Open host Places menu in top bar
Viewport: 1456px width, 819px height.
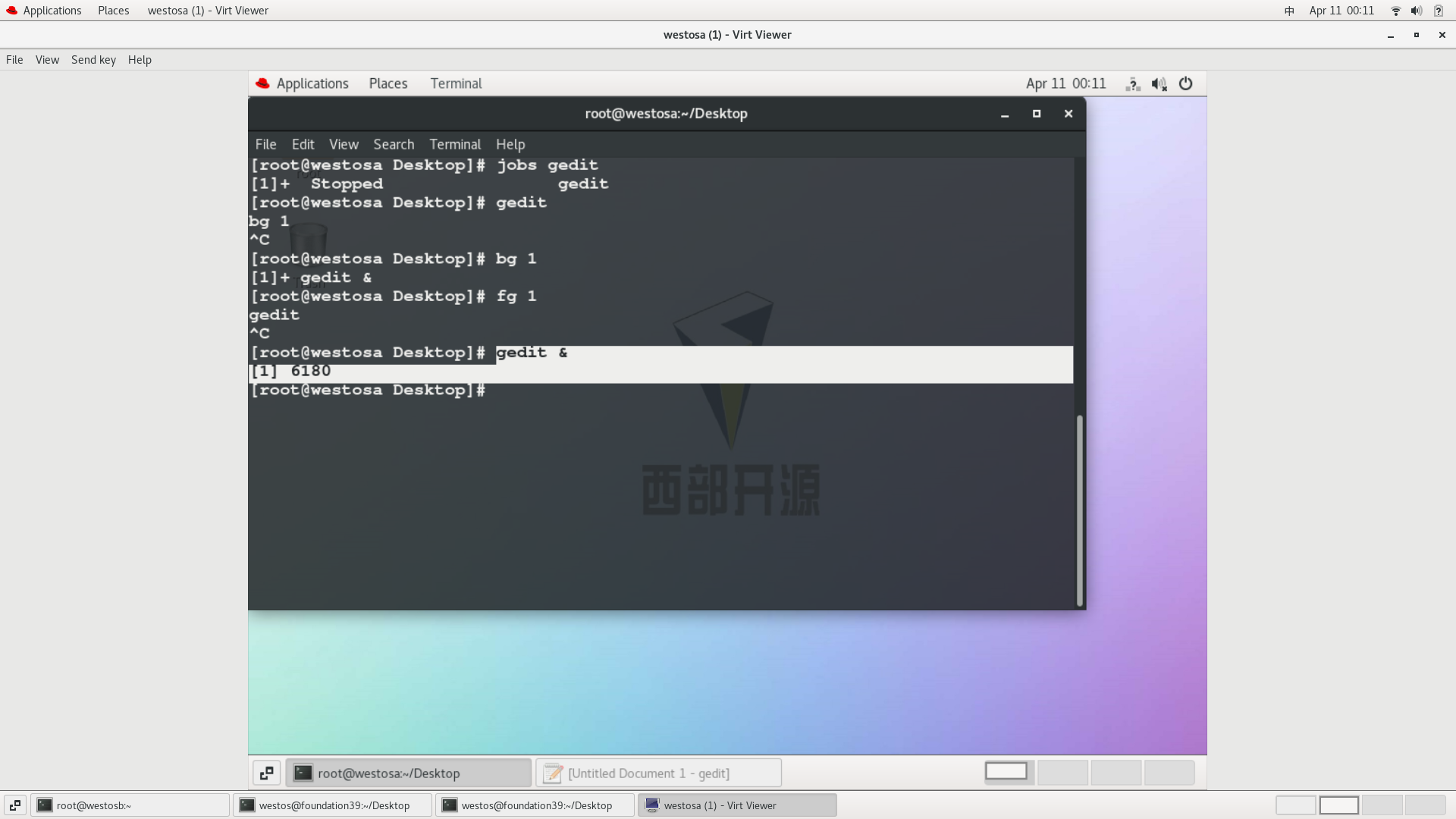pos(113,11)
